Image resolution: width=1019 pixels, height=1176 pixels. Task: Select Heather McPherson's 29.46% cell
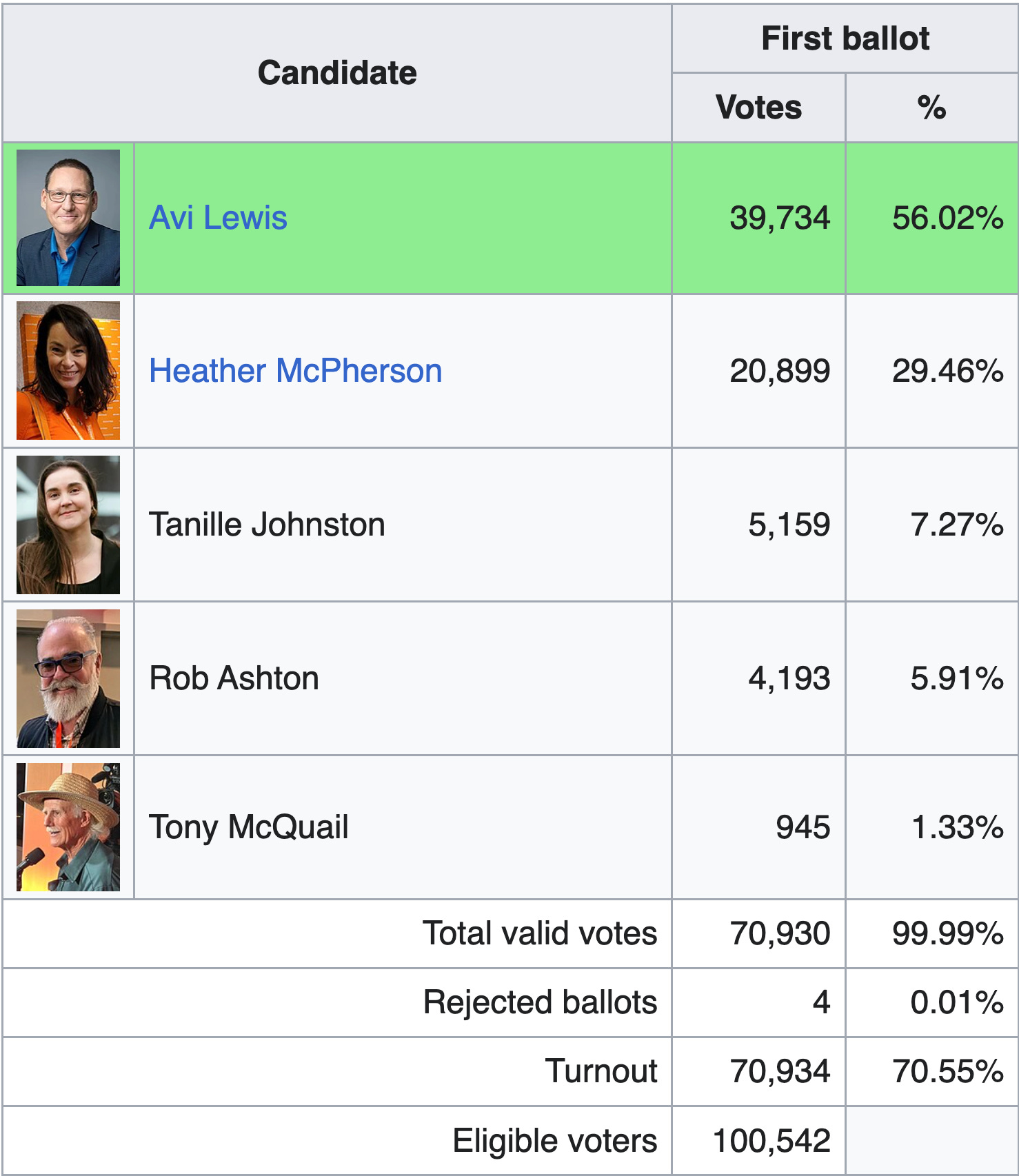(x=932, y=371)
